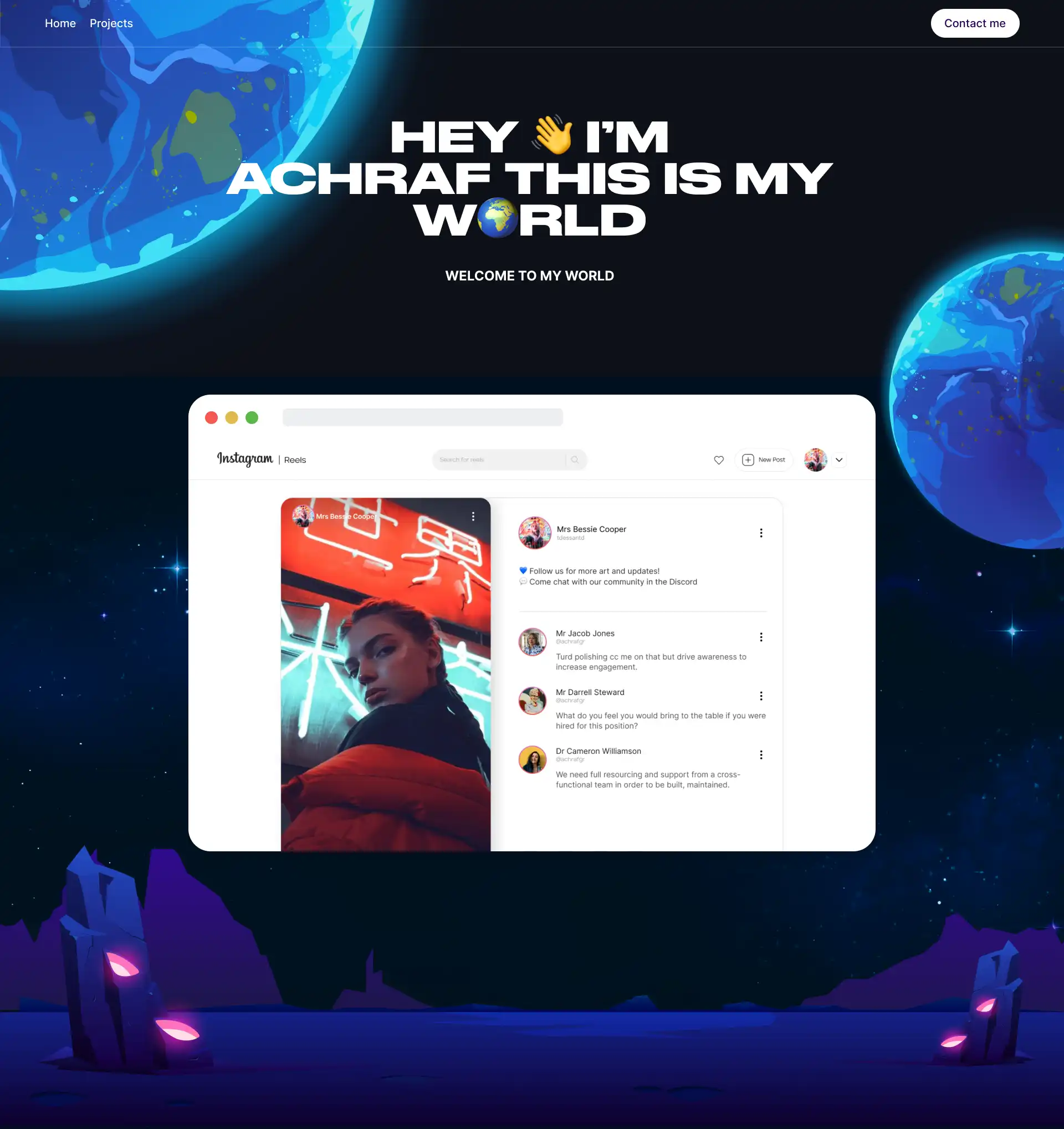The image size is (1064, 1129).
Task: Click the New Post button
Action: tap(764, 460)
